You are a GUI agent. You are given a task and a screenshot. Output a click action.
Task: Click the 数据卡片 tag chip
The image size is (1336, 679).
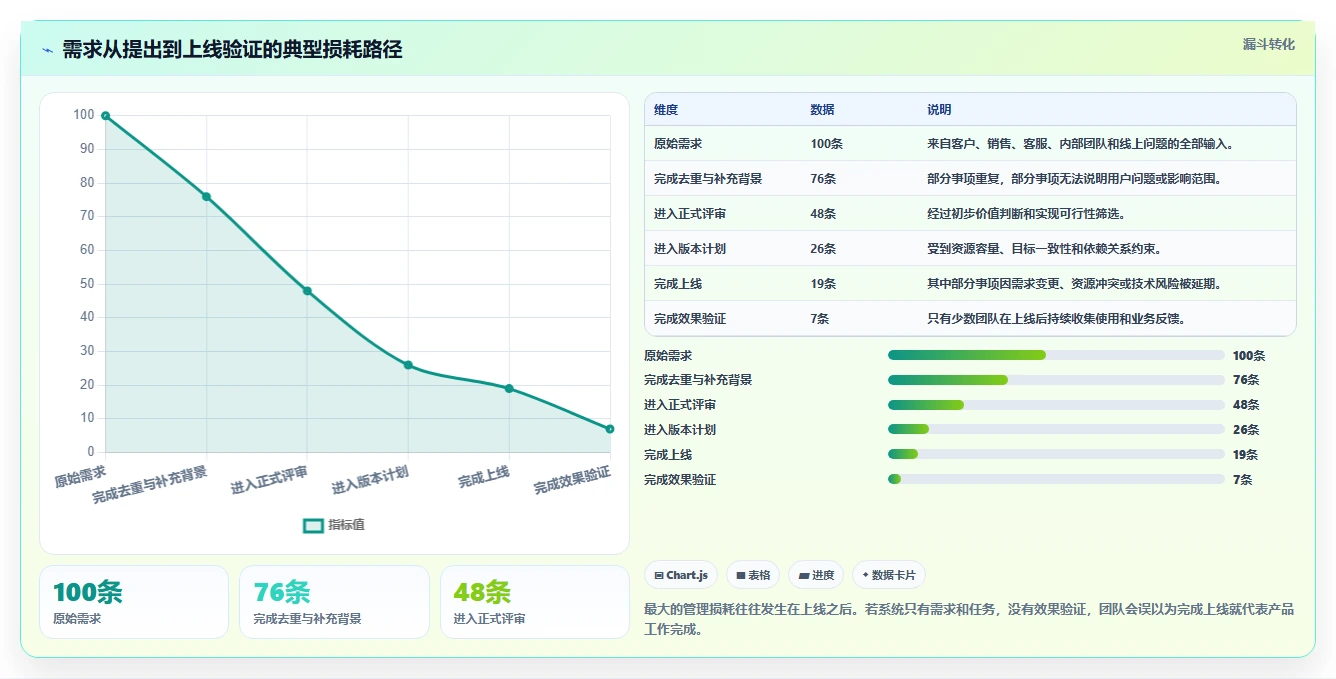point(888,575)
